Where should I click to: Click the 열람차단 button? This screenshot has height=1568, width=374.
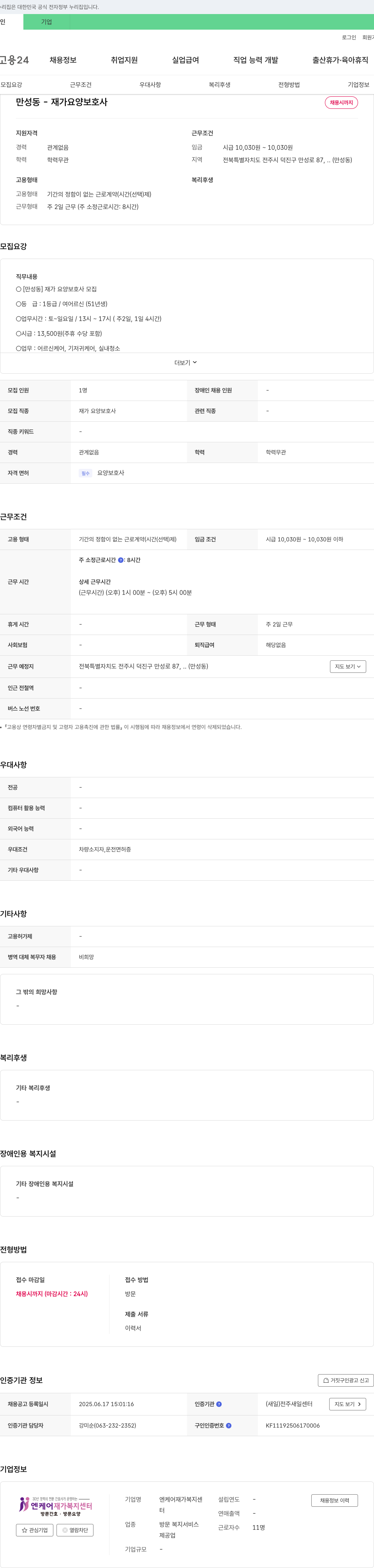75,1530
